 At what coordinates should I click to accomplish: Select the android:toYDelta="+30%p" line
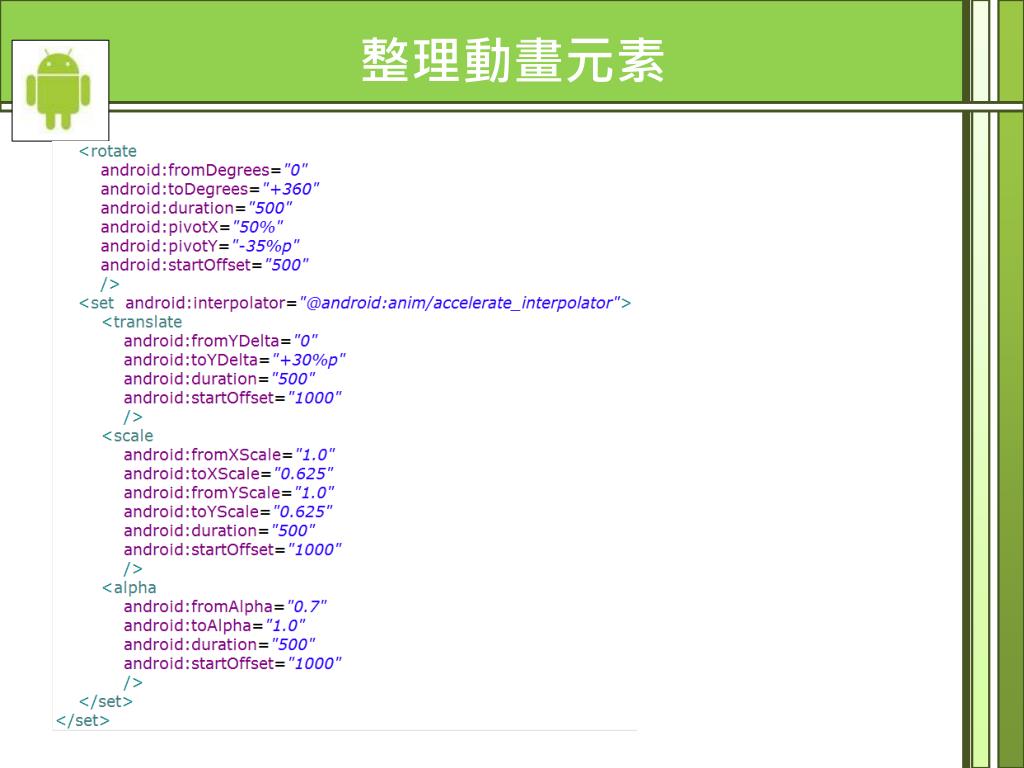(234, 360)
